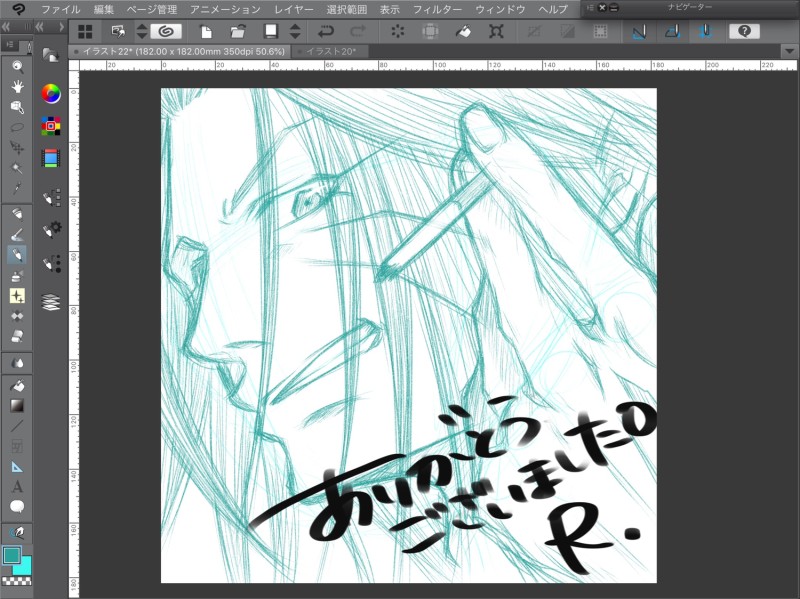
Task: Open the フィルター menu
Action: (437, 9)
